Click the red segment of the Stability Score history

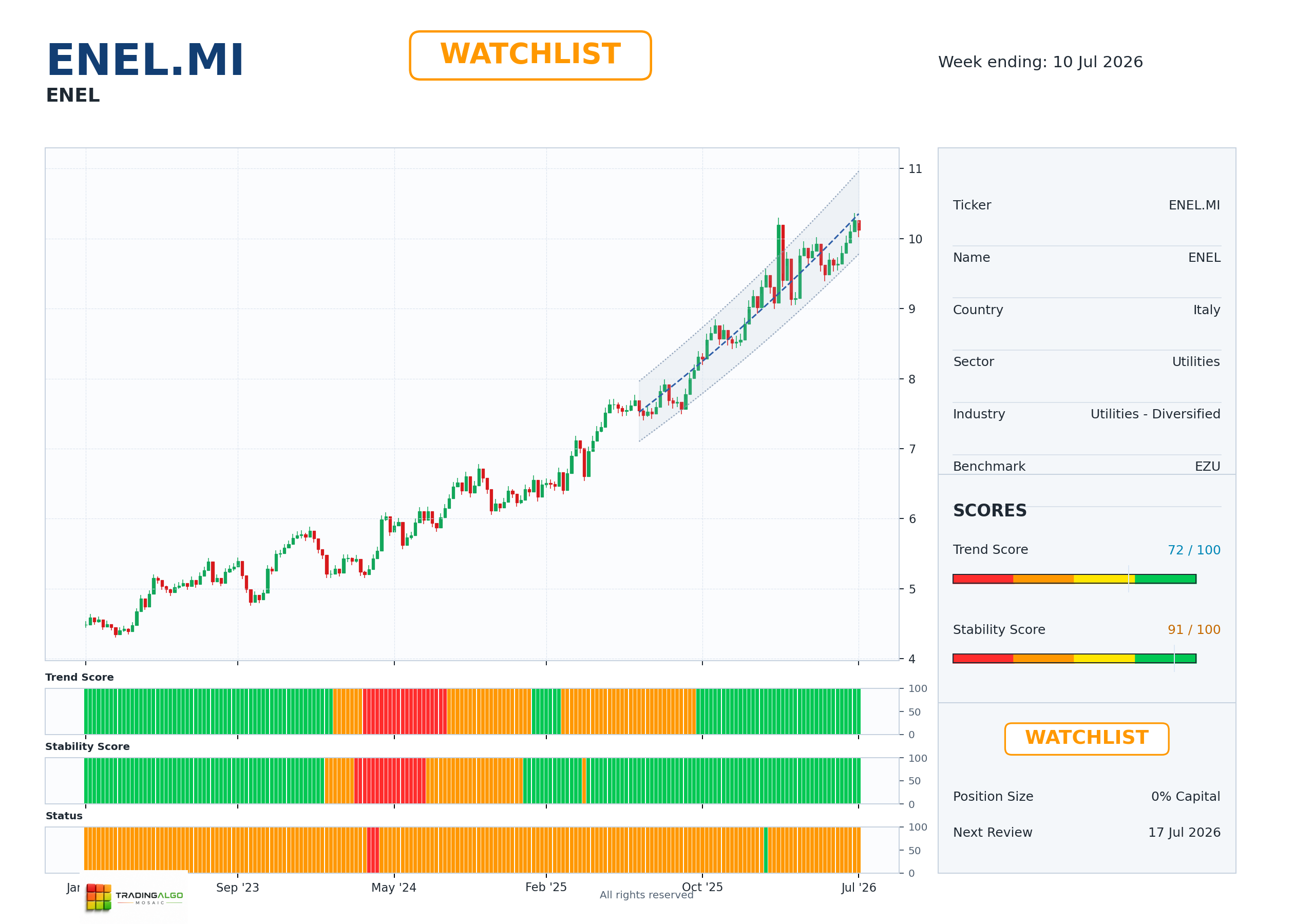(x=390, y=781)
